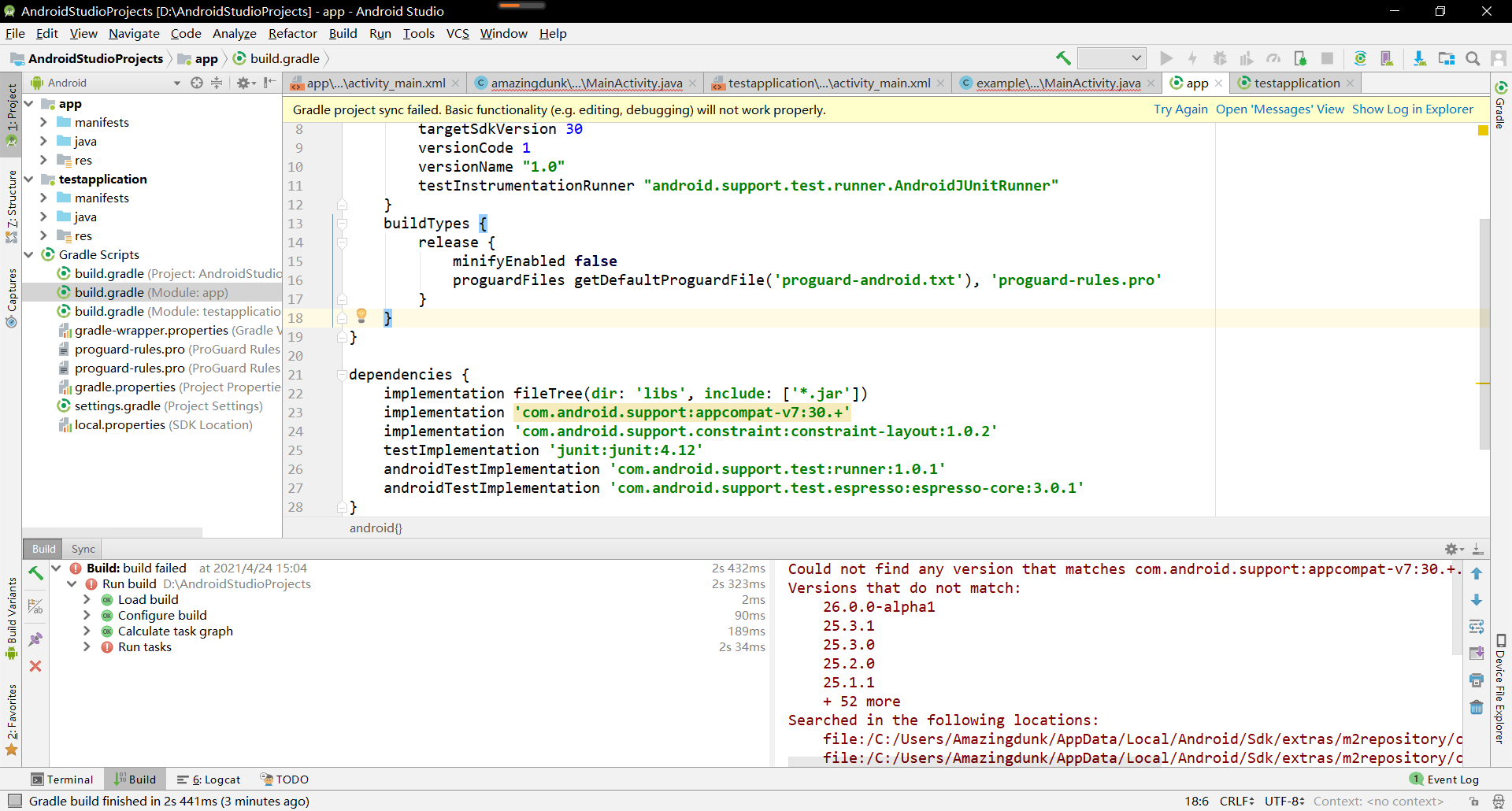This screenshot has width=1512, height=811.
Task: Click the UTF-8 encoding selector in status bar
Action: [x=1284, y=801]
